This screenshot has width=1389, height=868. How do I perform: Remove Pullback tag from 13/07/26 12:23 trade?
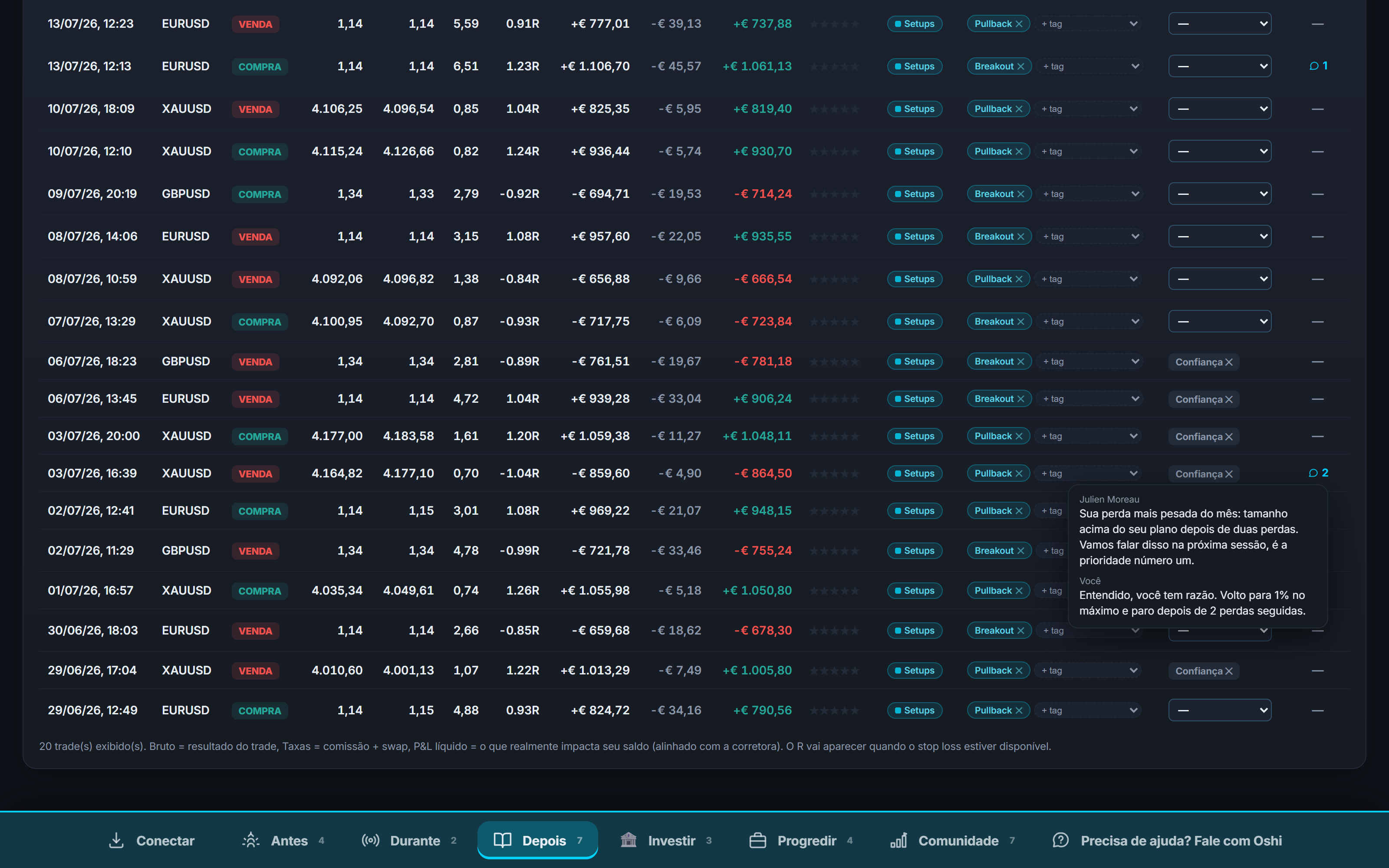click(x=1019, y=24)
